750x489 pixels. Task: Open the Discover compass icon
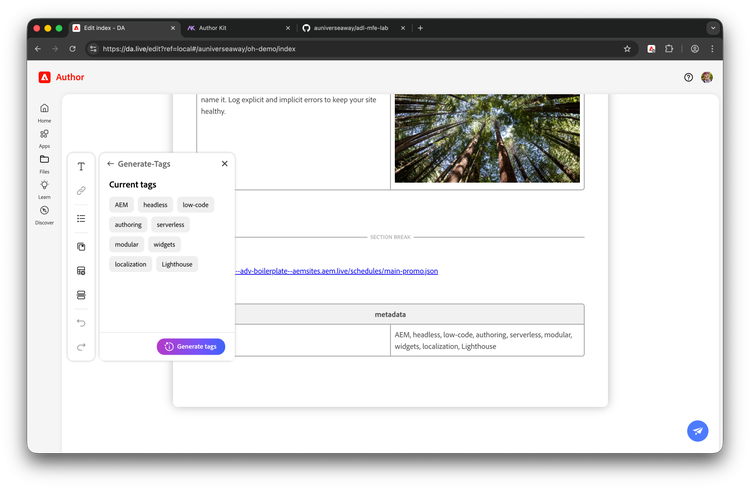tap(44, 211)
